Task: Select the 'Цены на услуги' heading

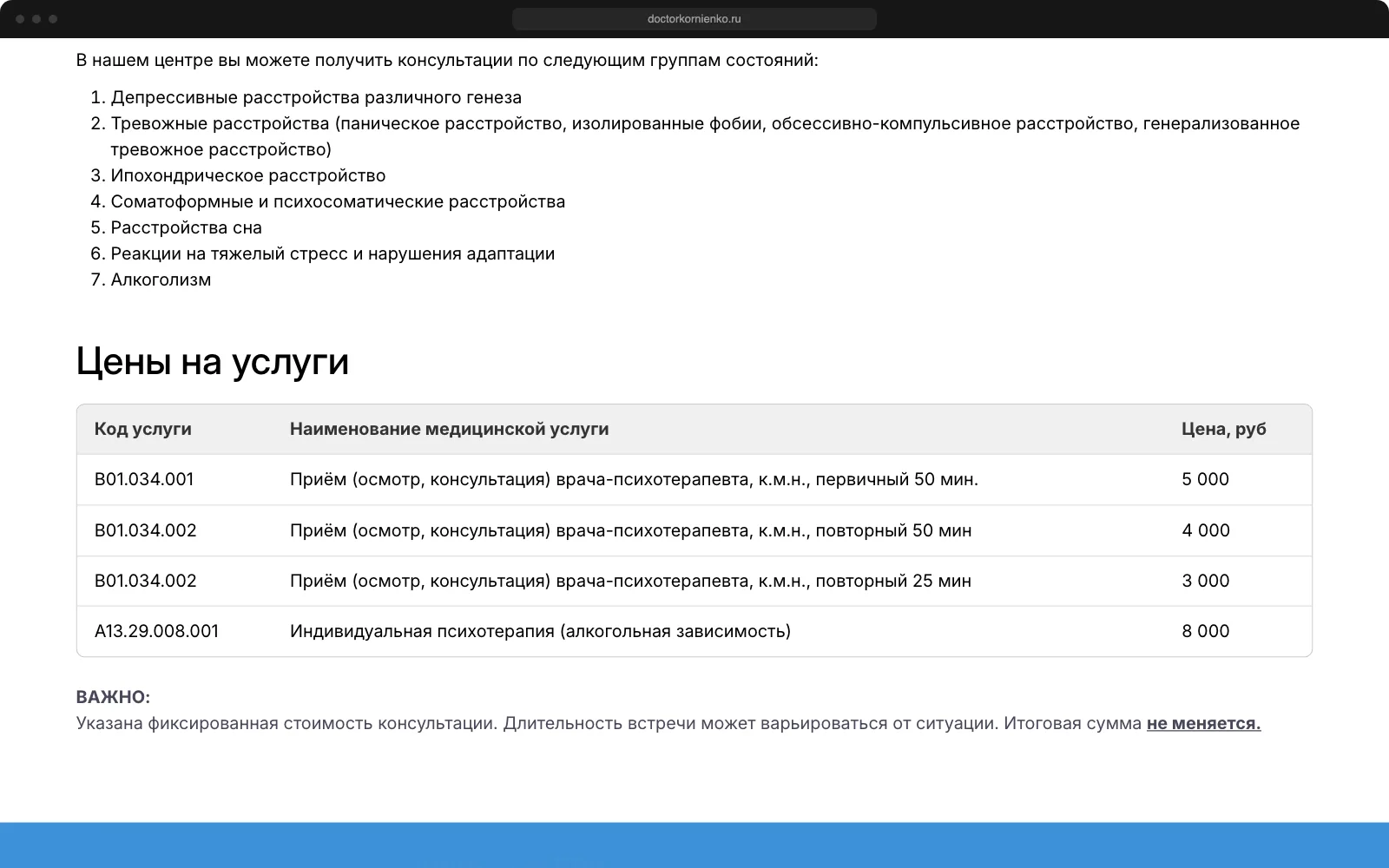Action: 213,361
